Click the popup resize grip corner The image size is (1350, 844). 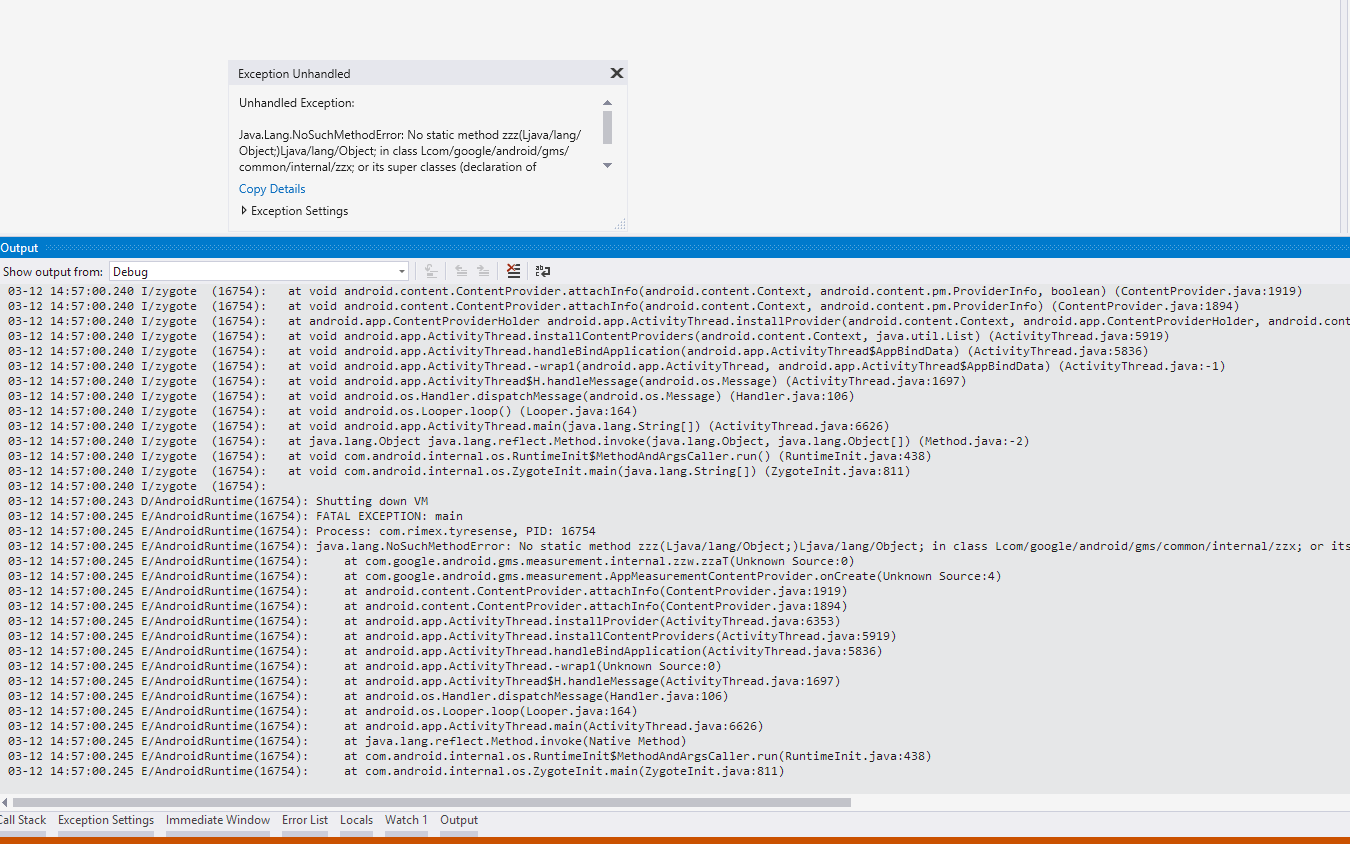pos(620,224)
